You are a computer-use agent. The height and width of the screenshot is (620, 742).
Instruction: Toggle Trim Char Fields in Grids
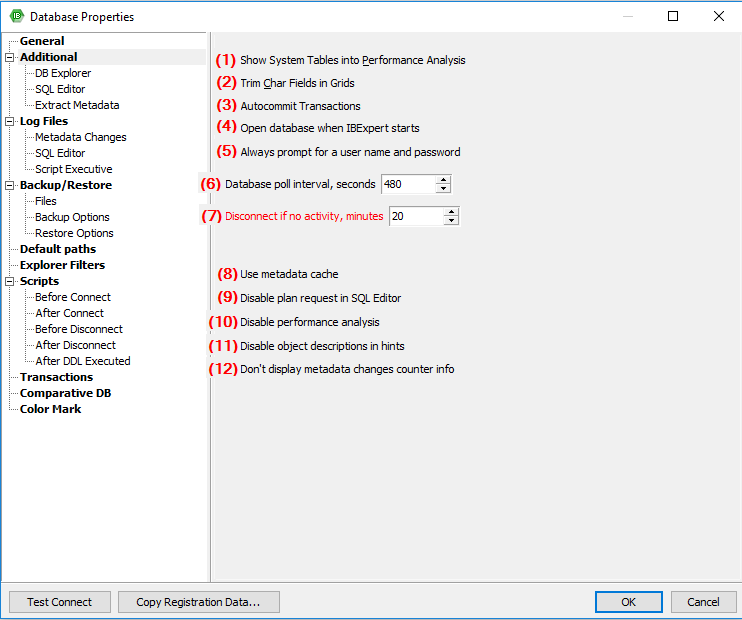(297, 83)
